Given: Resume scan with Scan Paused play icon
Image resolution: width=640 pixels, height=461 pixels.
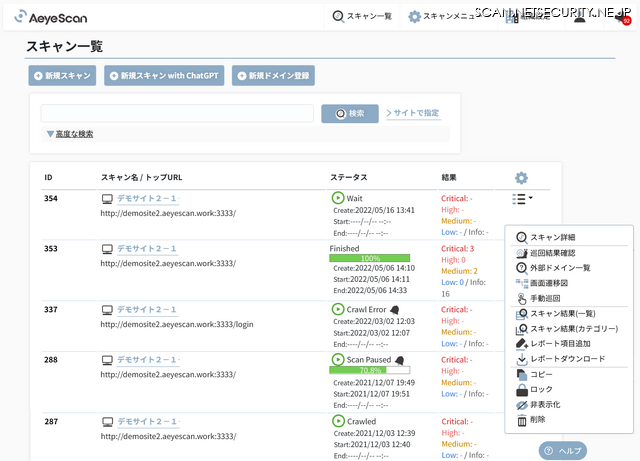Looking at the screenshot, I should (337, 359).
